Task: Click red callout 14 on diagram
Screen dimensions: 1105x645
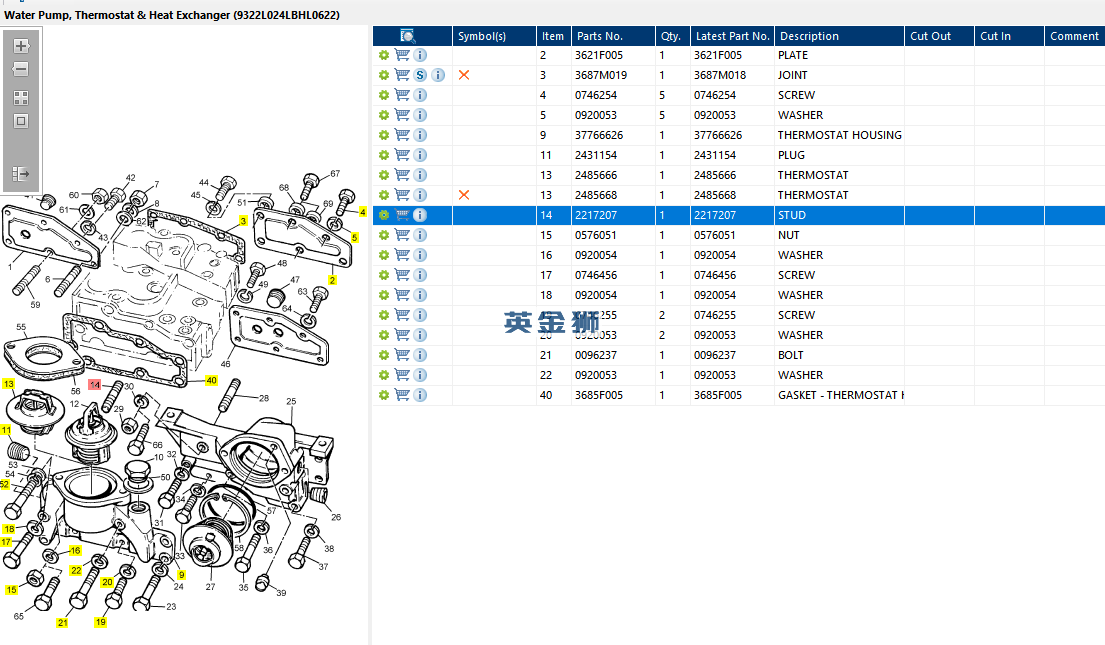Action: click(x=95, y=384)
